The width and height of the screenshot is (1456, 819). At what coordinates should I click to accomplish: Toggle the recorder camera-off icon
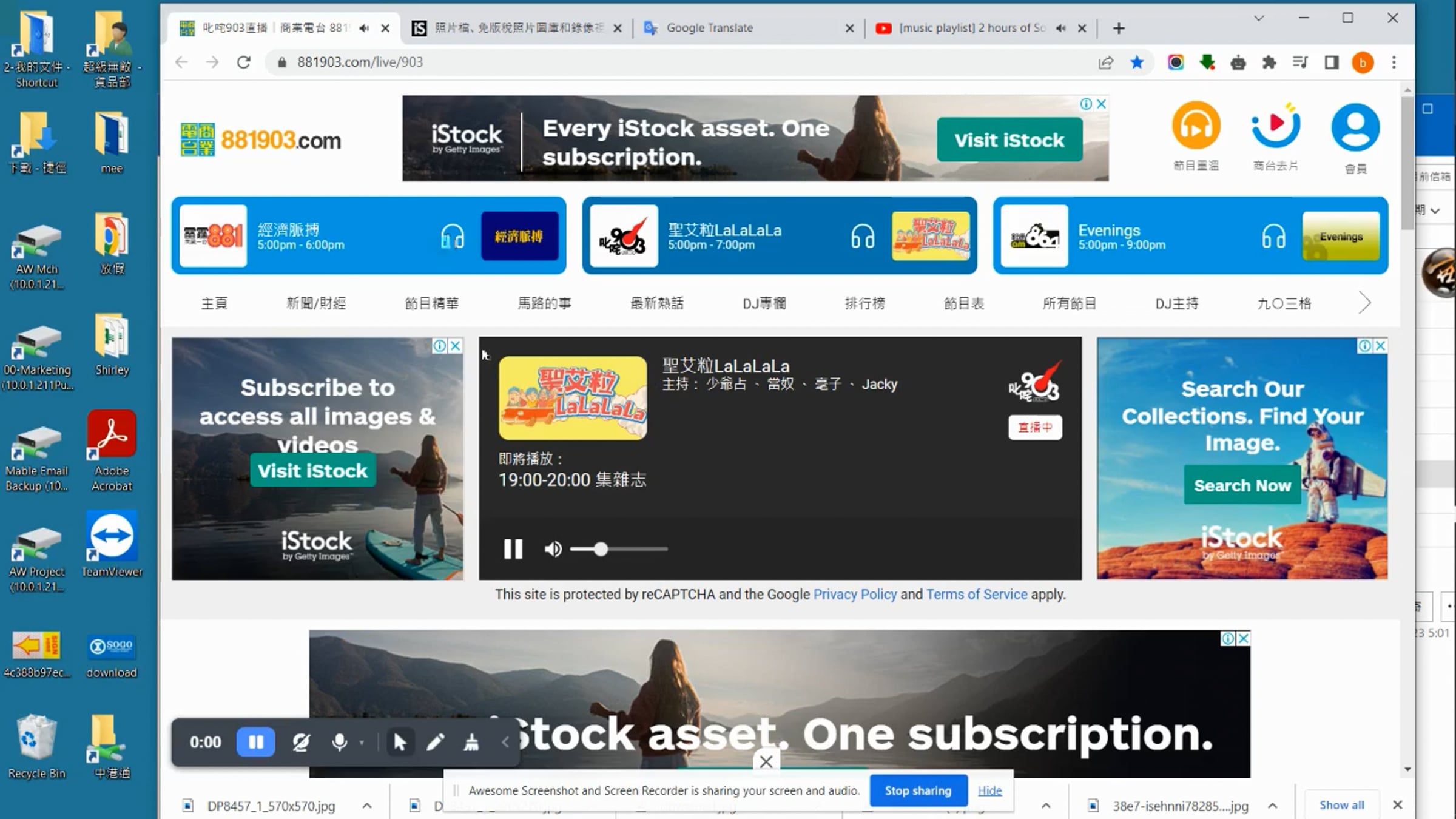point(301,742)
